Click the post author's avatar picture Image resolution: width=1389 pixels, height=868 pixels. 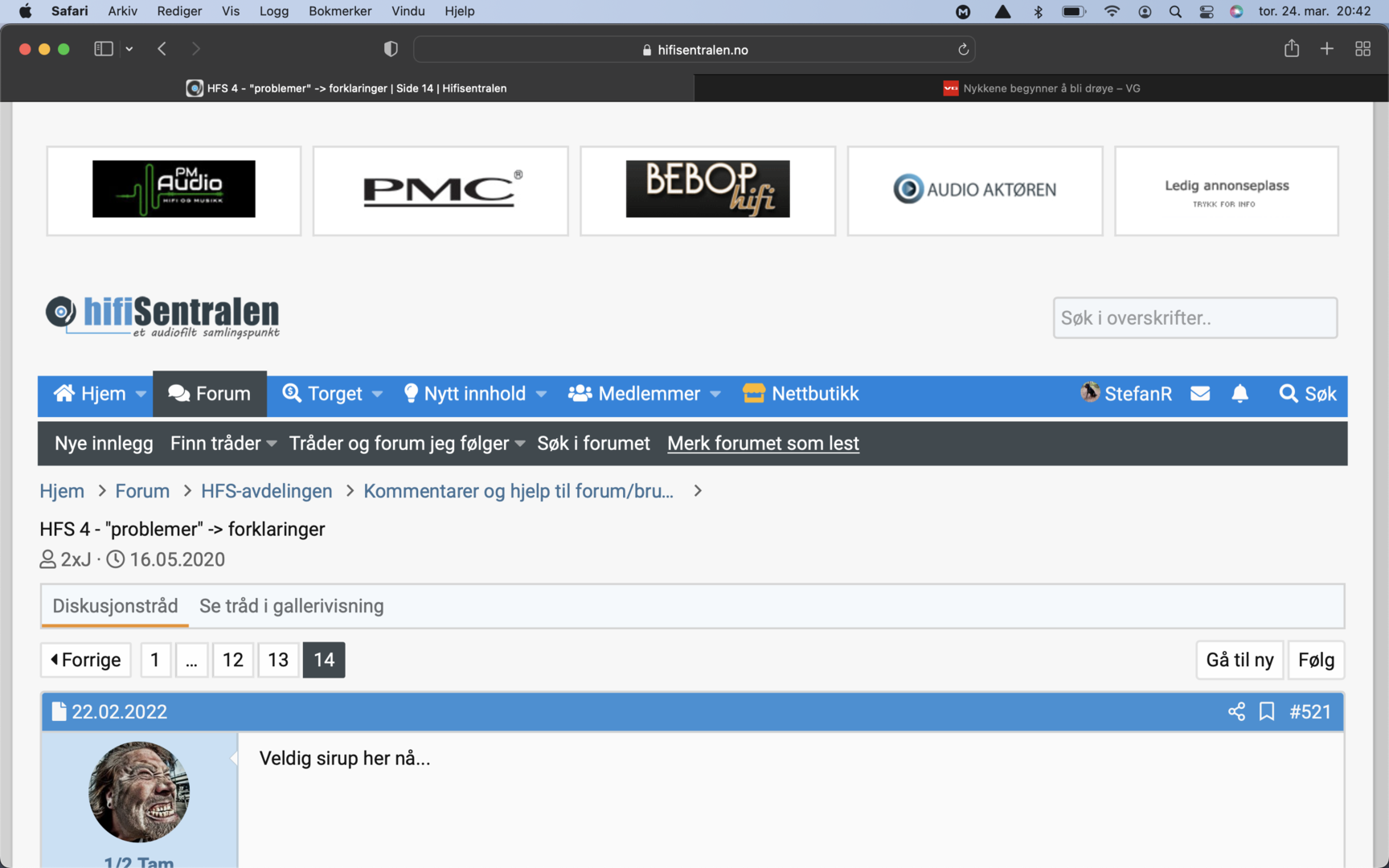[139, 792]
